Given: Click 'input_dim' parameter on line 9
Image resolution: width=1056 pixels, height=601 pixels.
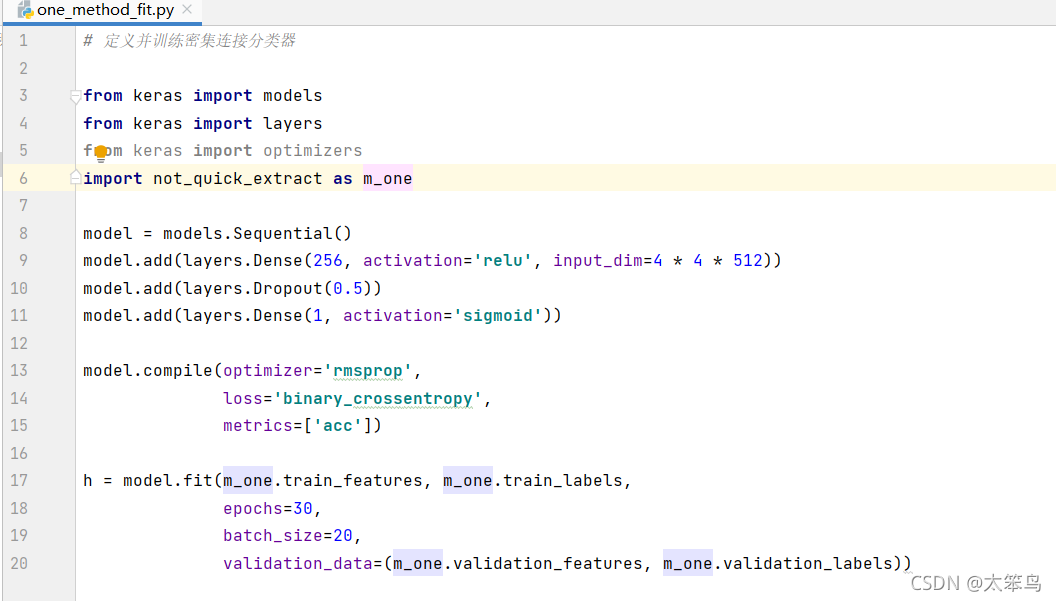Looking at the screenshot, I should coord(597,261).
